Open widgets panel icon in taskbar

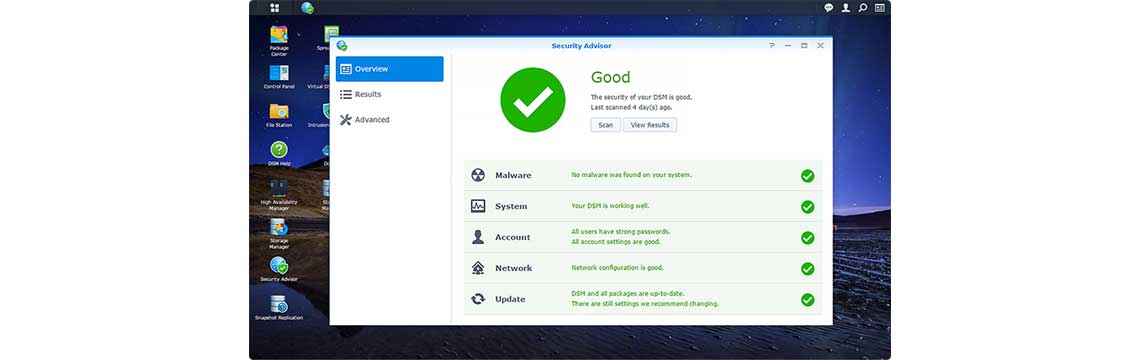tap(880, 8)
